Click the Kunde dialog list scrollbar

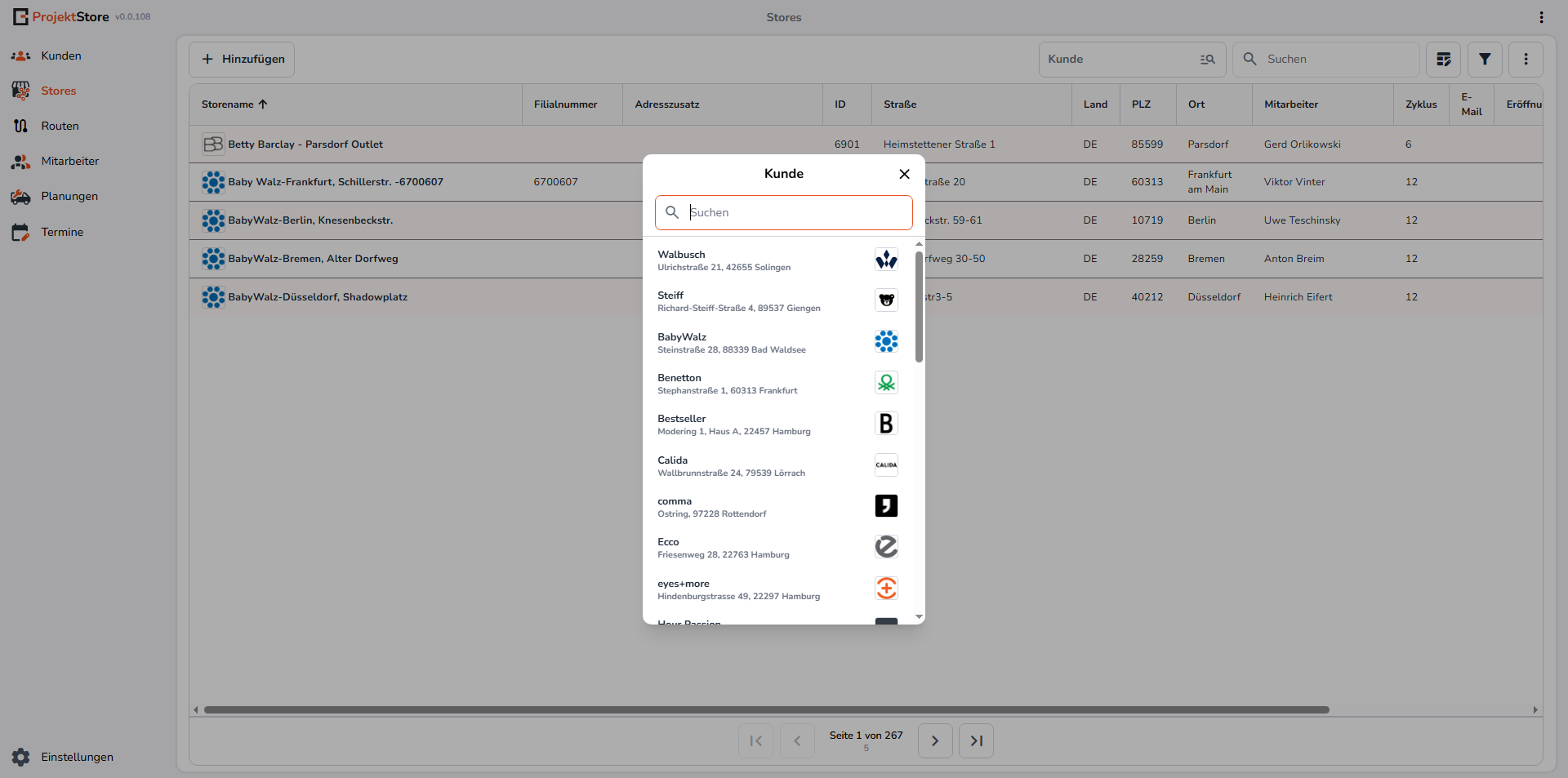click(x=919, y=306)
